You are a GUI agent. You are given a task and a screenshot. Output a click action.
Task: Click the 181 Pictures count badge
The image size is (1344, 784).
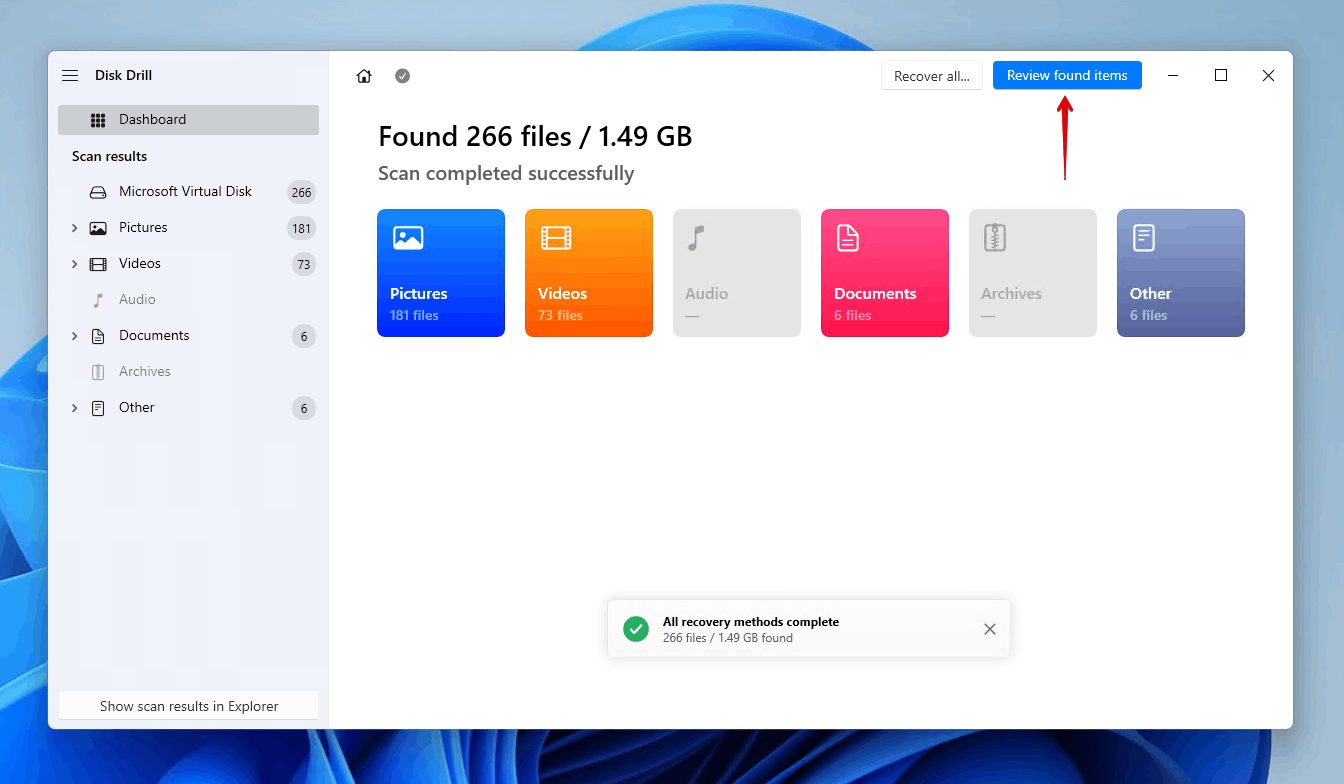coord(301,228)
